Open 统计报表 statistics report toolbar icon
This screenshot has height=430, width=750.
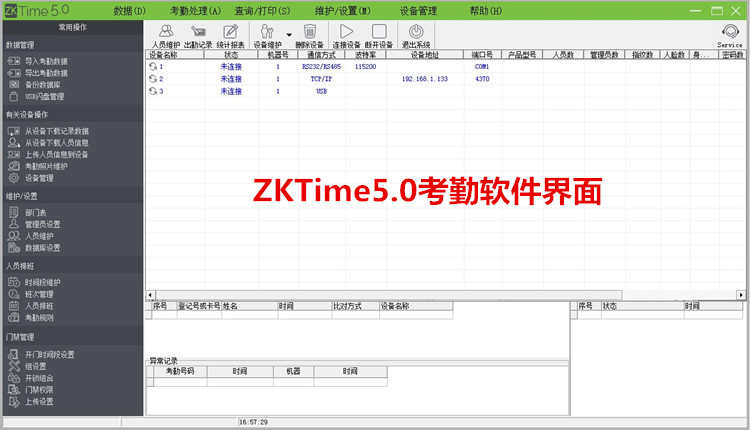230,36
